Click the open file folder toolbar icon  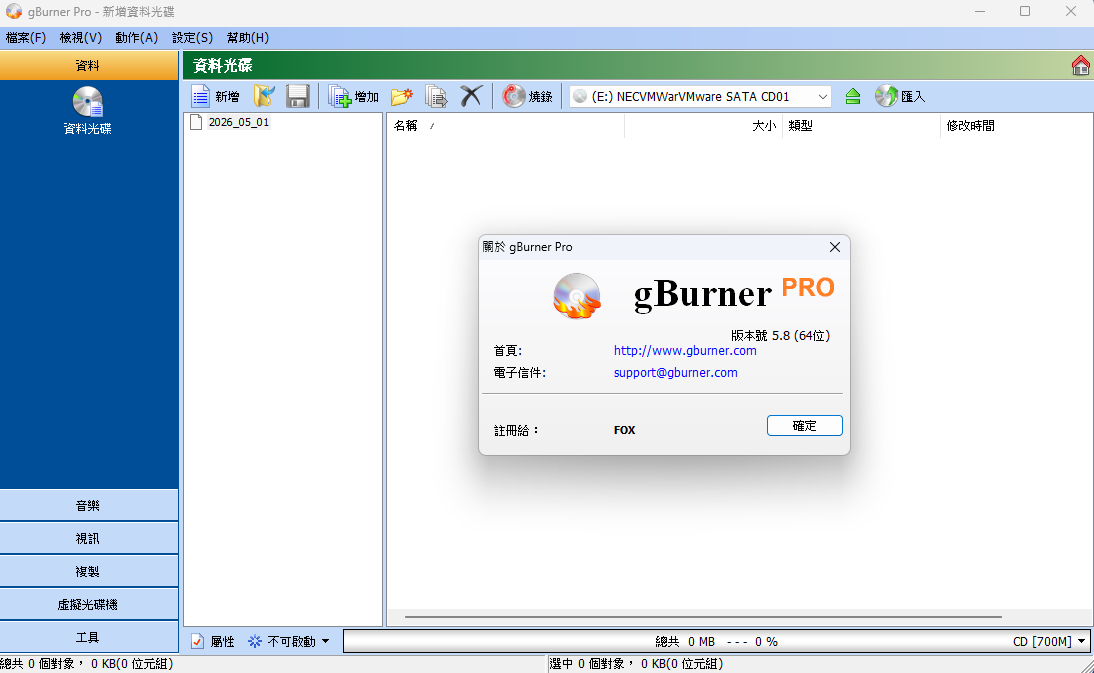point(264,96)
